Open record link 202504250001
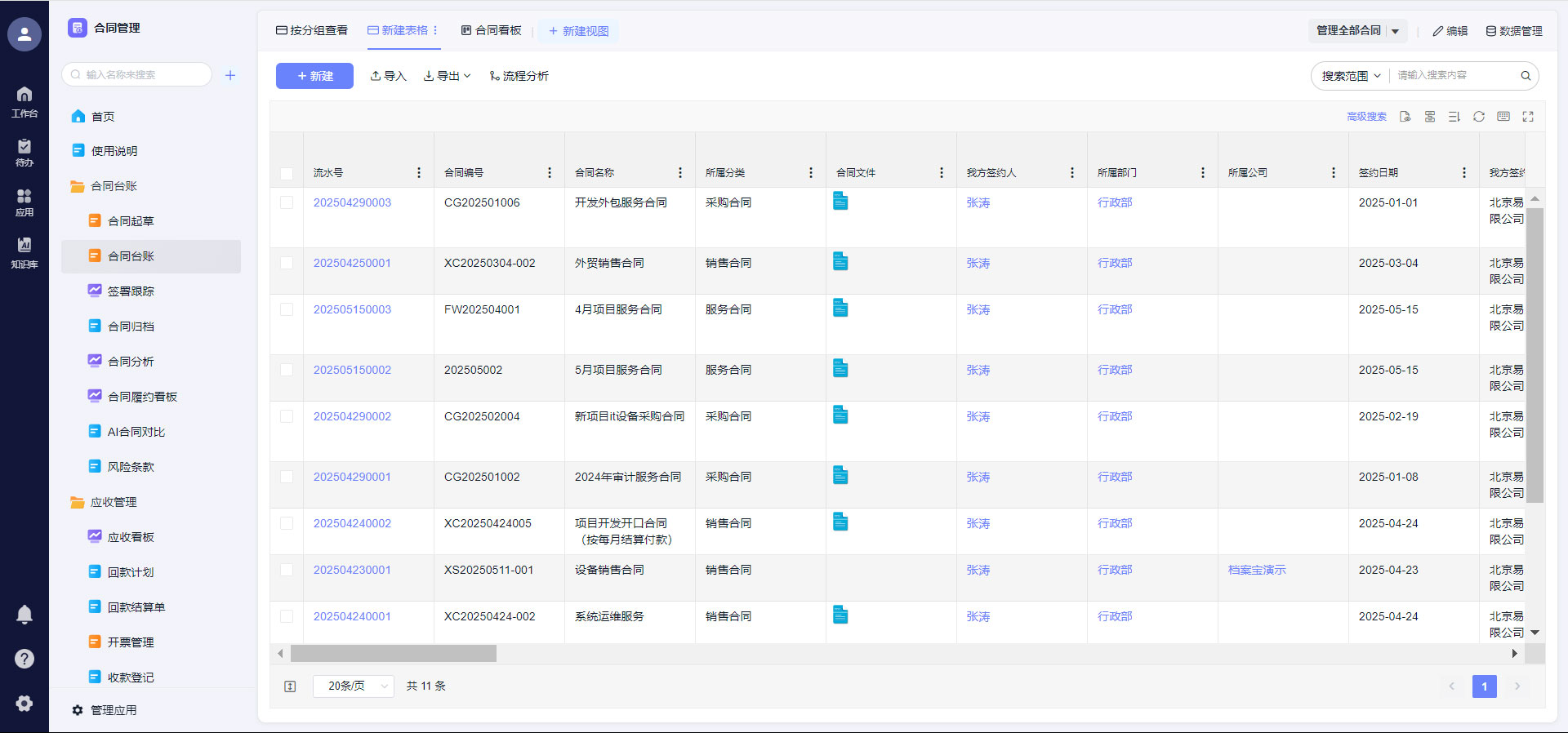Viewport: 1568px width, 733px height. point(352,263)
